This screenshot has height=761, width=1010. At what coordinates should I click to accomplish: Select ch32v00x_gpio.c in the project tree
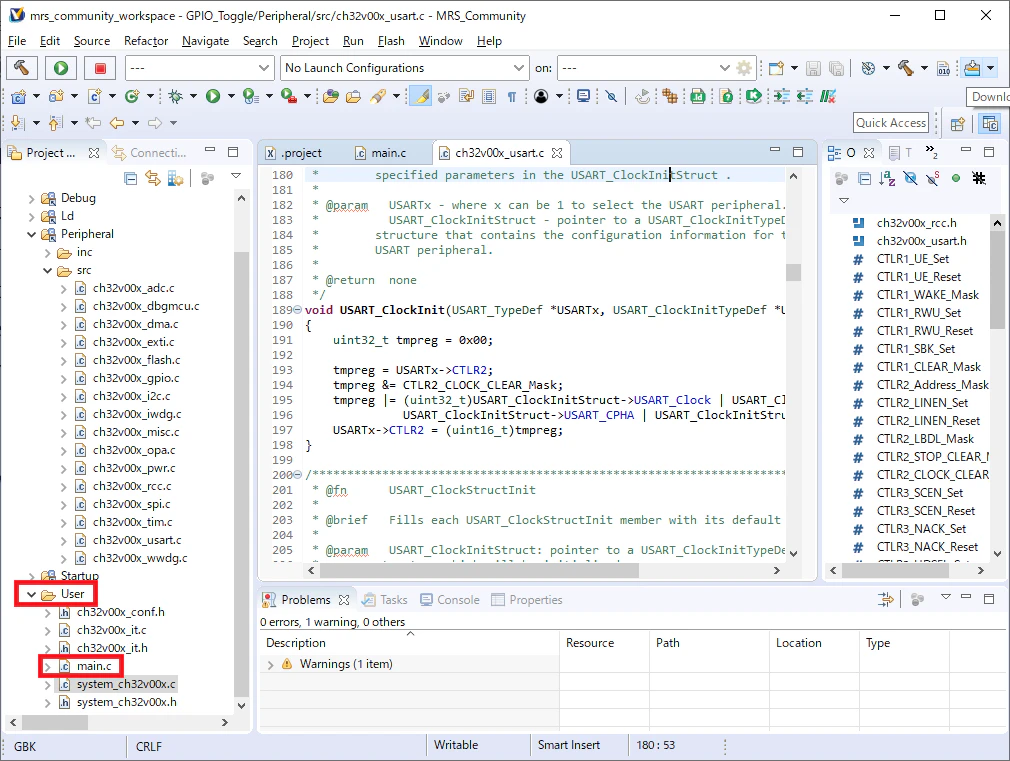pyautogui.click(x=136, y=378)
